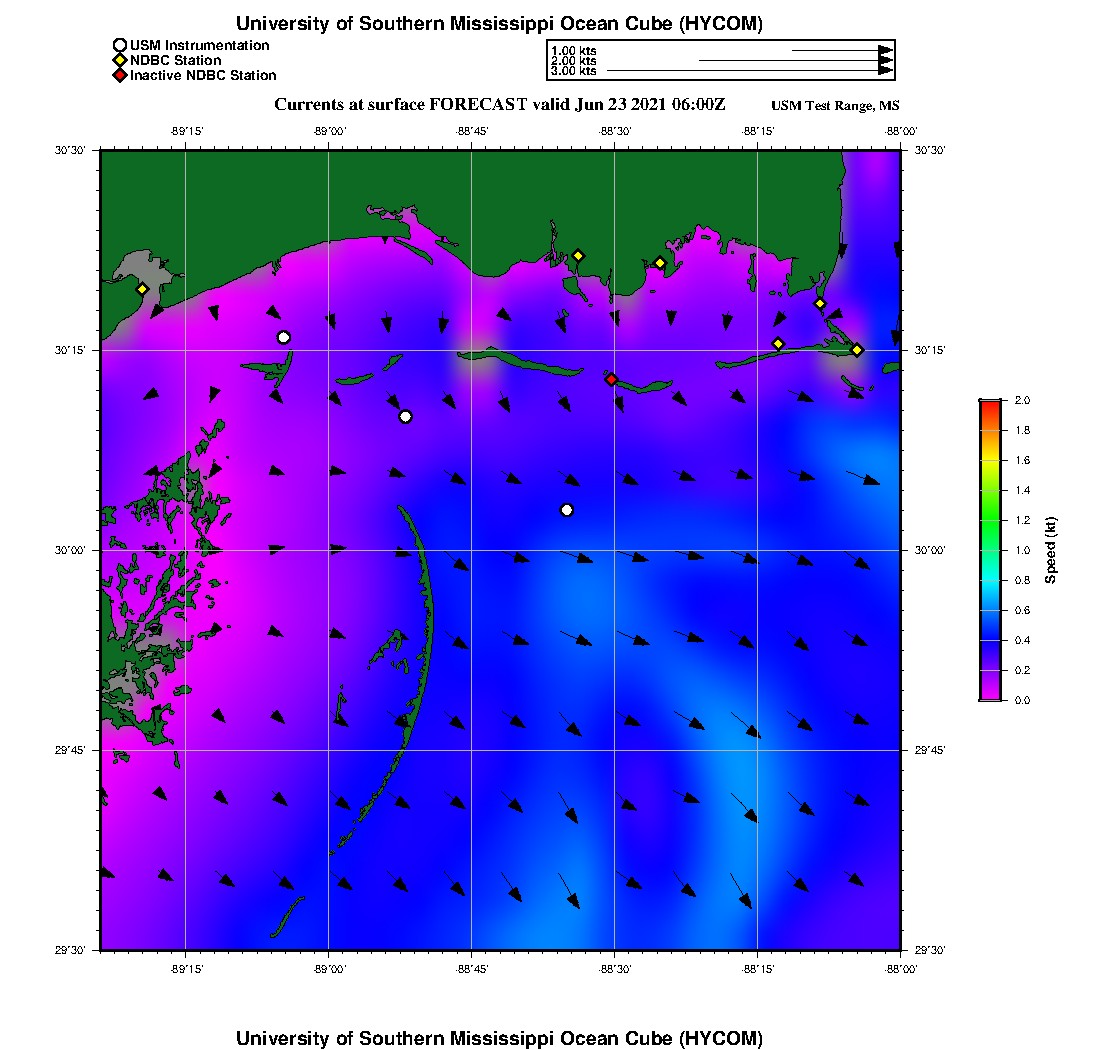
Task: Click the yellow NDBC Station legend diamond
Action: click(120, 60)
